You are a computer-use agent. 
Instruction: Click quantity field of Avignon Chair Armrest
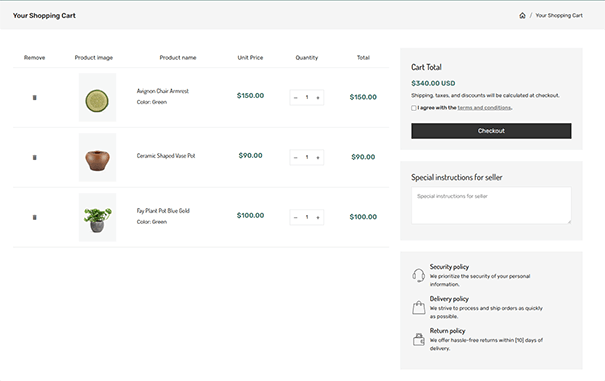307,98
